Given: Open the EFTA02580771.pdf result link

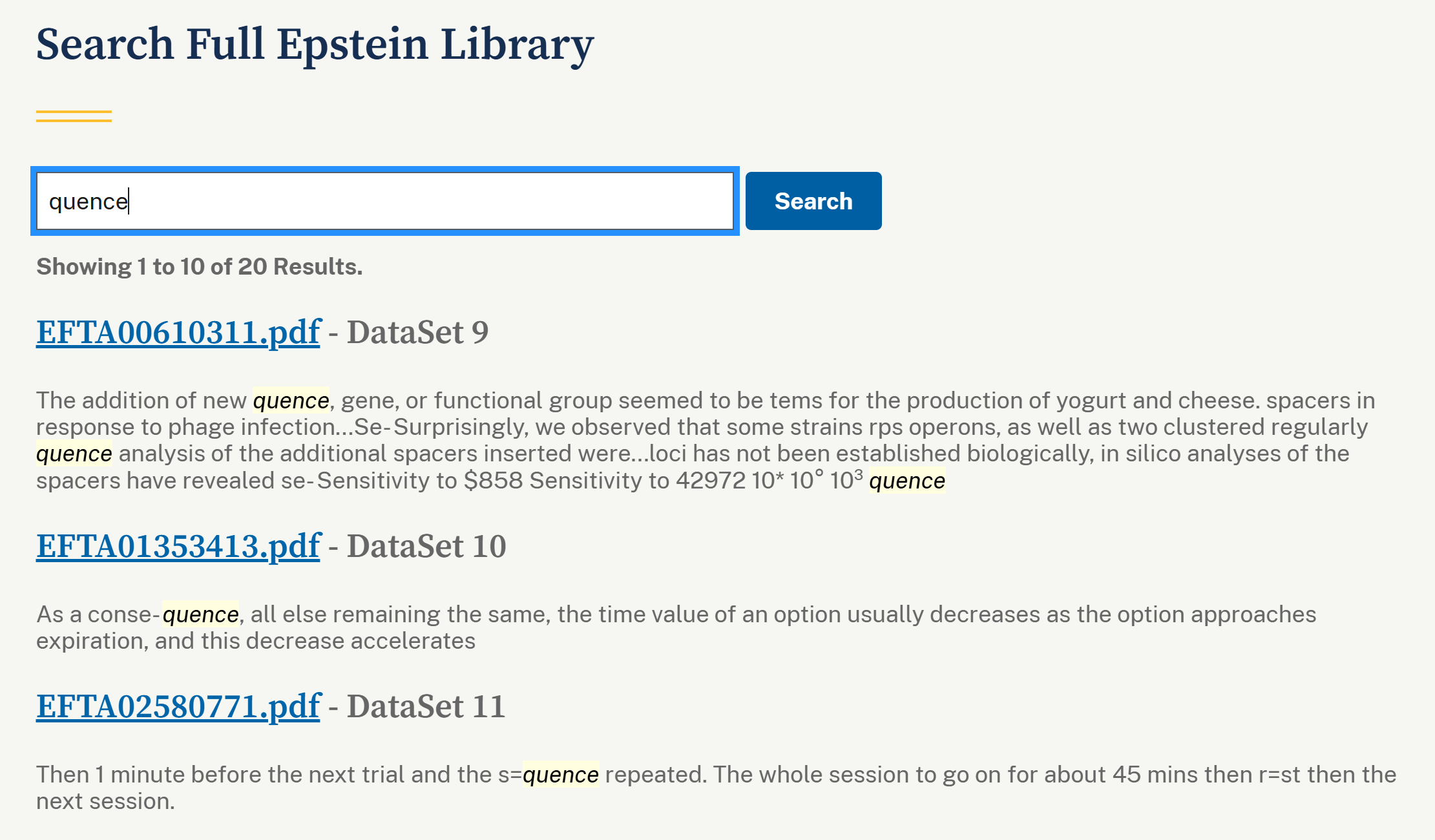Looking at the screenshot, I should pos(178,706).
